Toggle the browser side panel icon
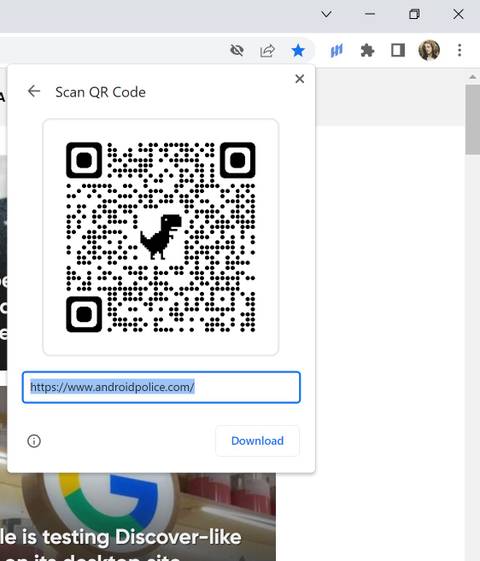480x561 pixels. [398, 50]
